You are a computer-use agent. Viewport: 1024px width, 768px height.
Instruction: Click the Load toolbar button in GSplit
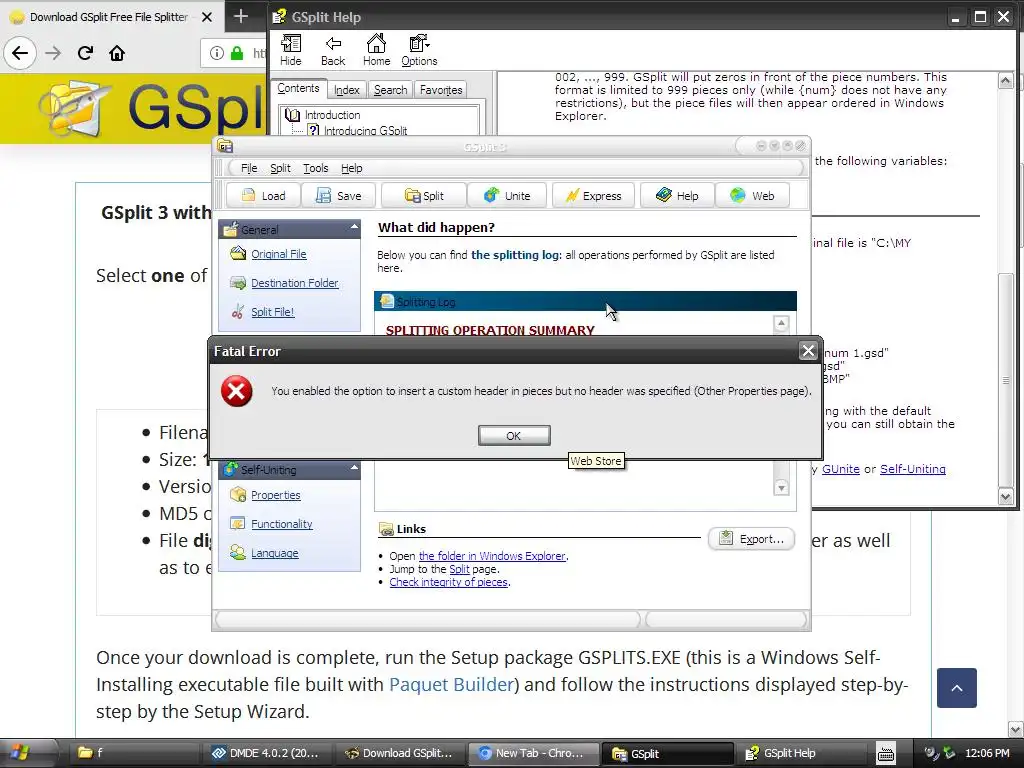[x=263, y=196]
